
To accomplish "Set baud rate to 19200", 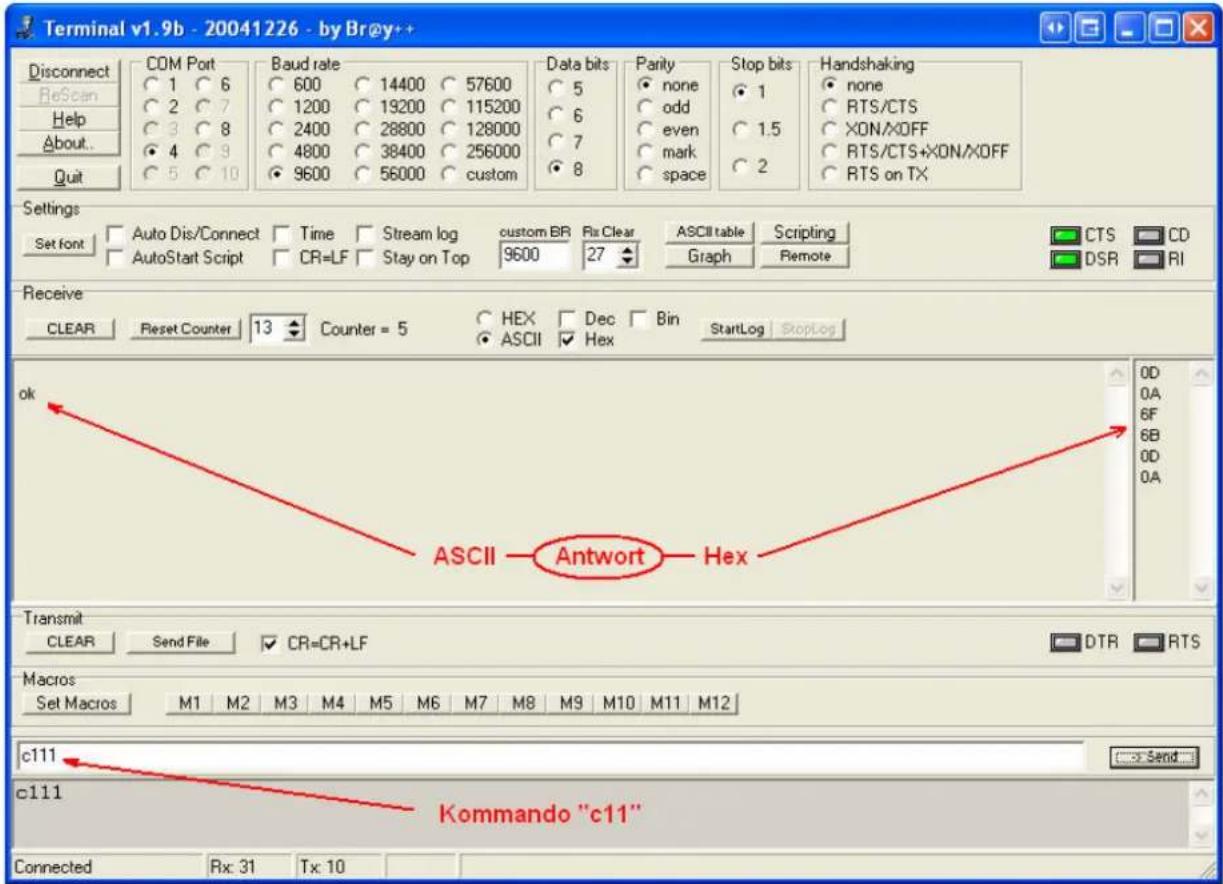I will point(363,108).
